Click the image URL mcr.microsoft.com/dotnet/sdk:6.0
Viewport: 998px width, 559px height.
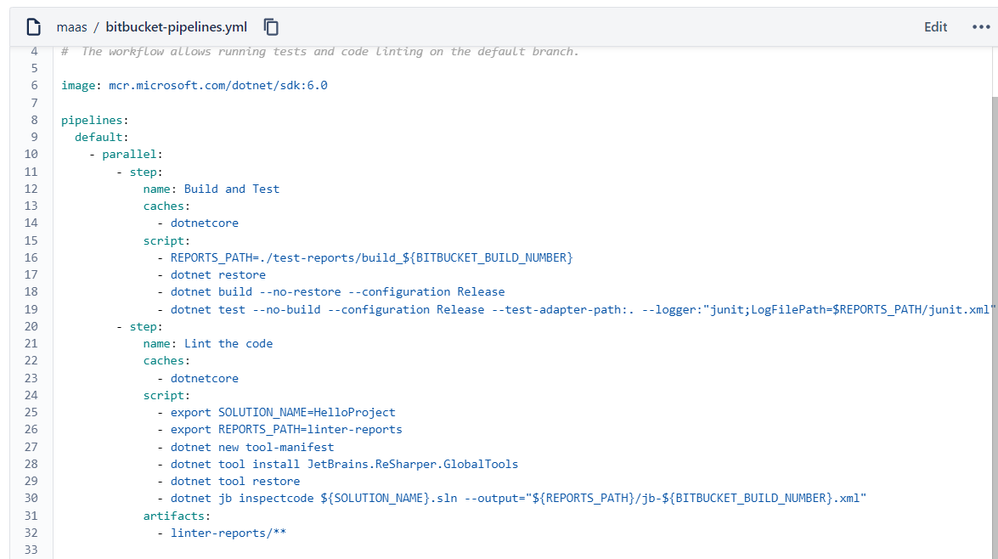coord(218,85)
